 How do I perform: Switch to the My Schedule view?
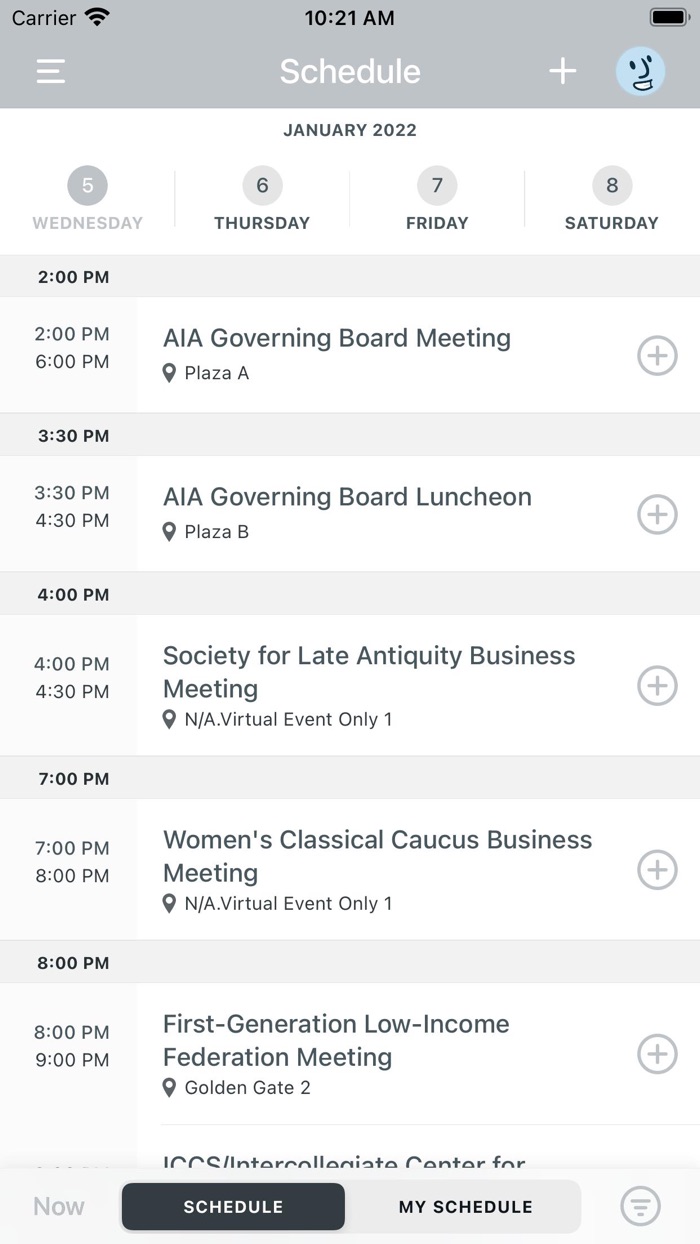[x=465, y=1207]
